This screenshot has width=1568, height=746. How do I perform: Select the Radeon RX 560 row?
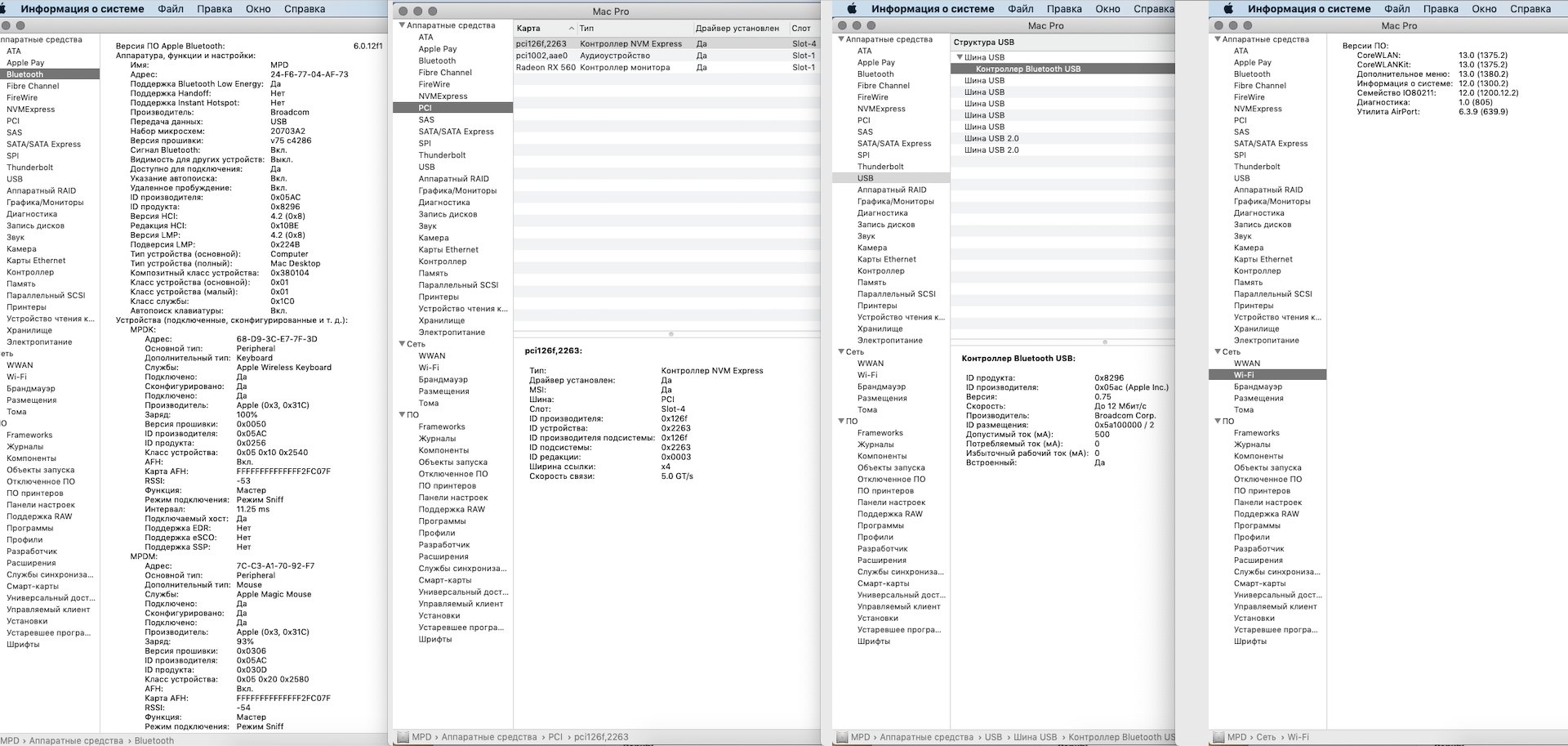click(666, 68)
